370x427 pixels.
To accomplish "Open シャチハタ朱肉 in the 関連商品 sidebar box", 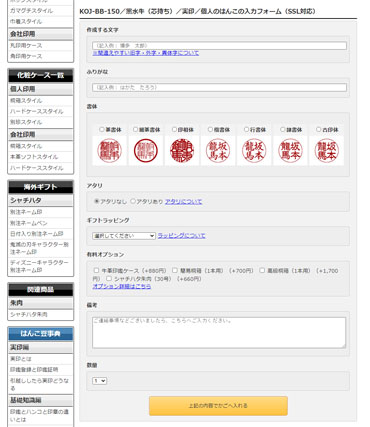I will coord(29,314).
